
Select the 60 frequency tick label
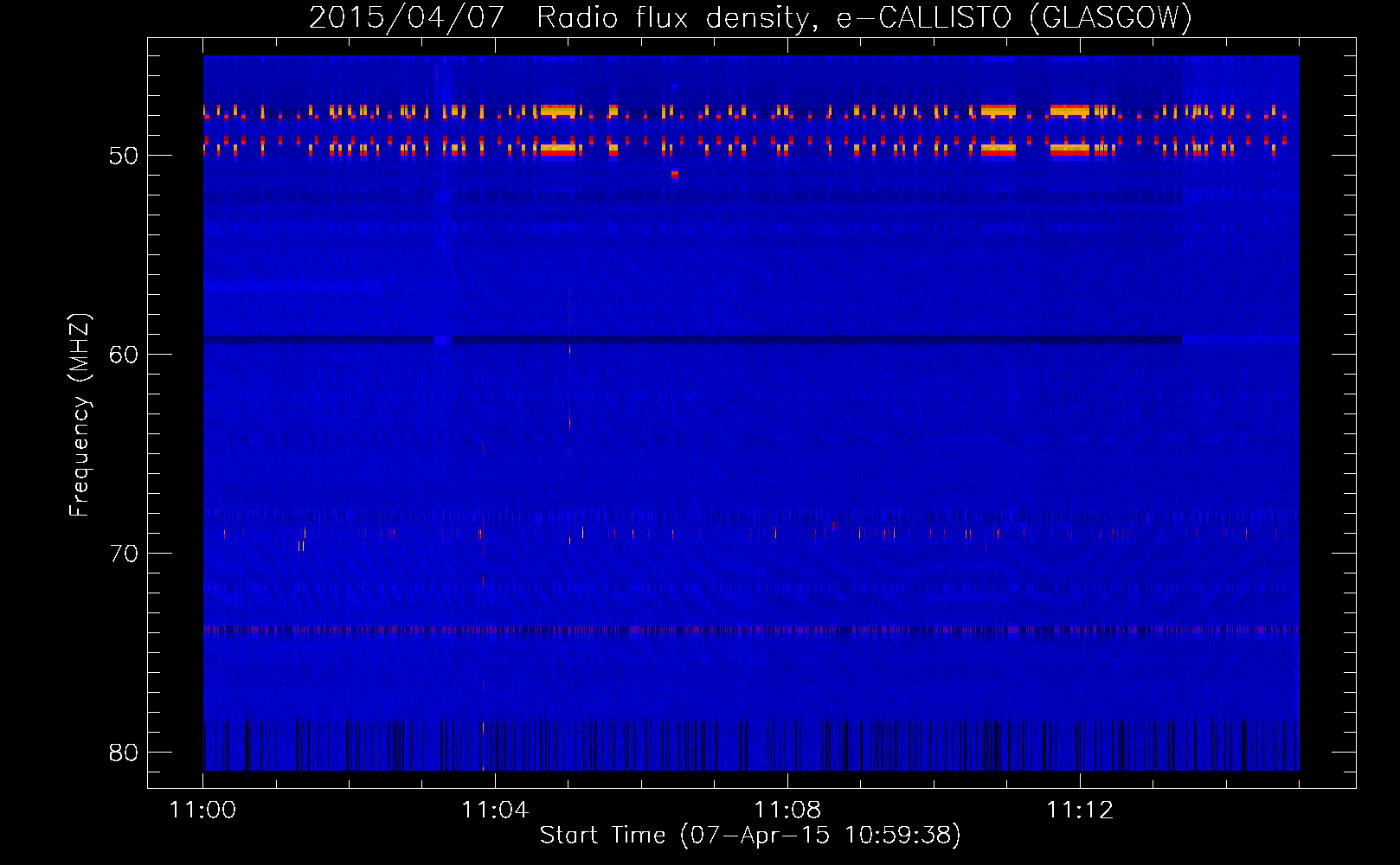click(124, 356)
